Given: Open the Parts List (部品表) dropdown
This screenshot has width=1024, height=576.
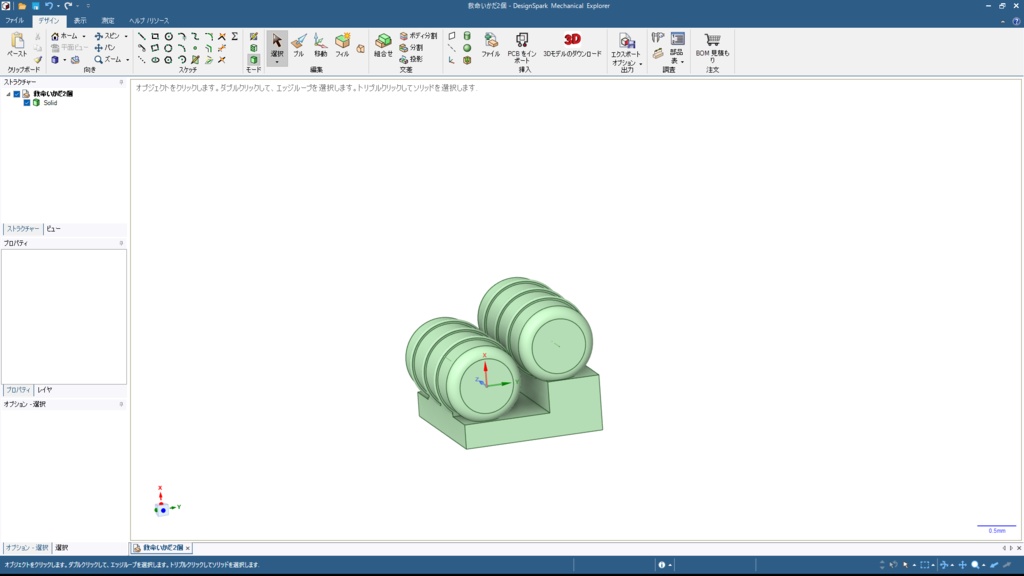Looking at the screenshot, I should click(x=682, y=61).
